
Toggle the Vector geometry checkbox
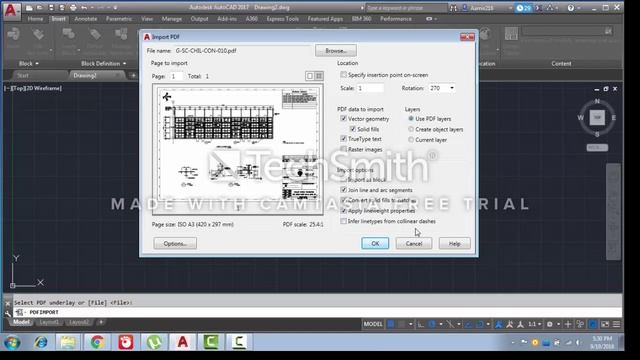click(x=343, y=119)
